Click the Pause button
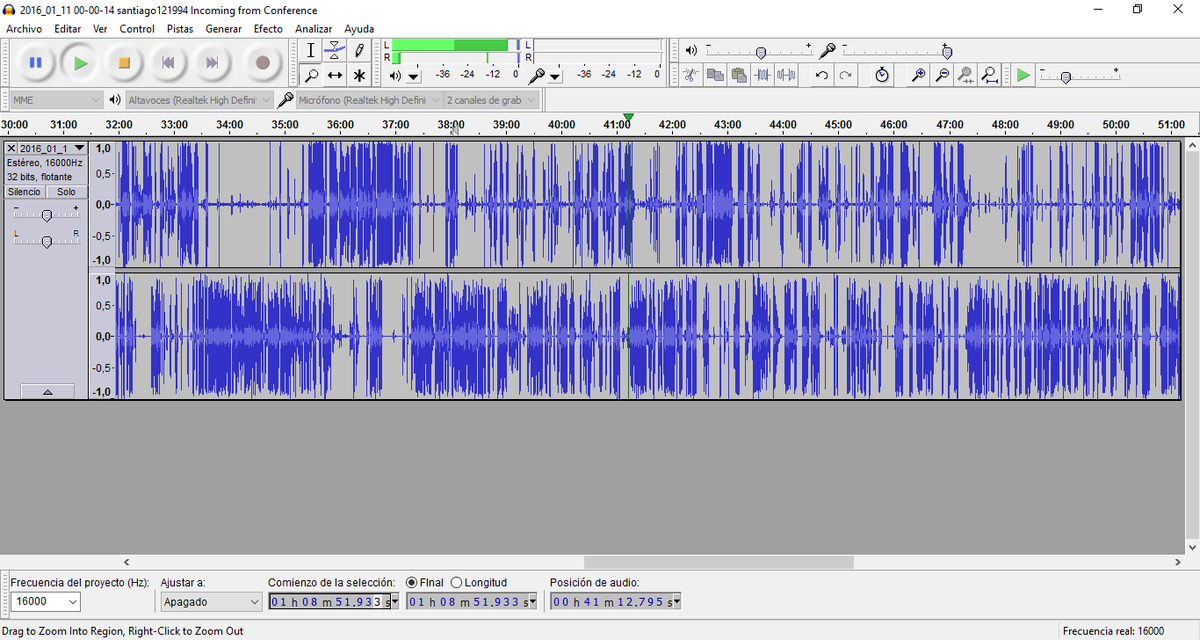This screenshot has width=1200, height=640. [x=35, y=63]
